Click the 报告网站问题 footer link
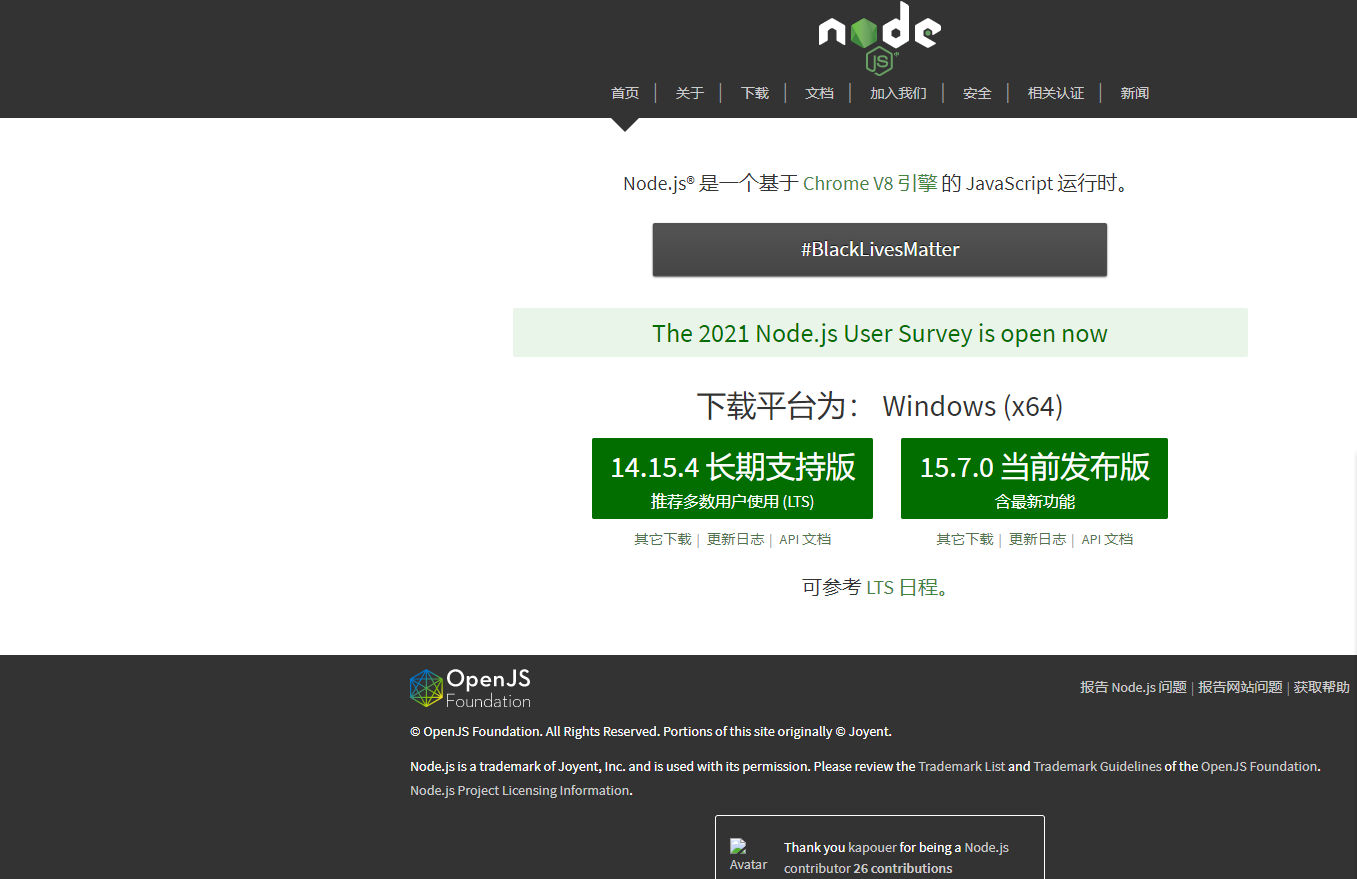1357x879 pixels. (1240, 687)
